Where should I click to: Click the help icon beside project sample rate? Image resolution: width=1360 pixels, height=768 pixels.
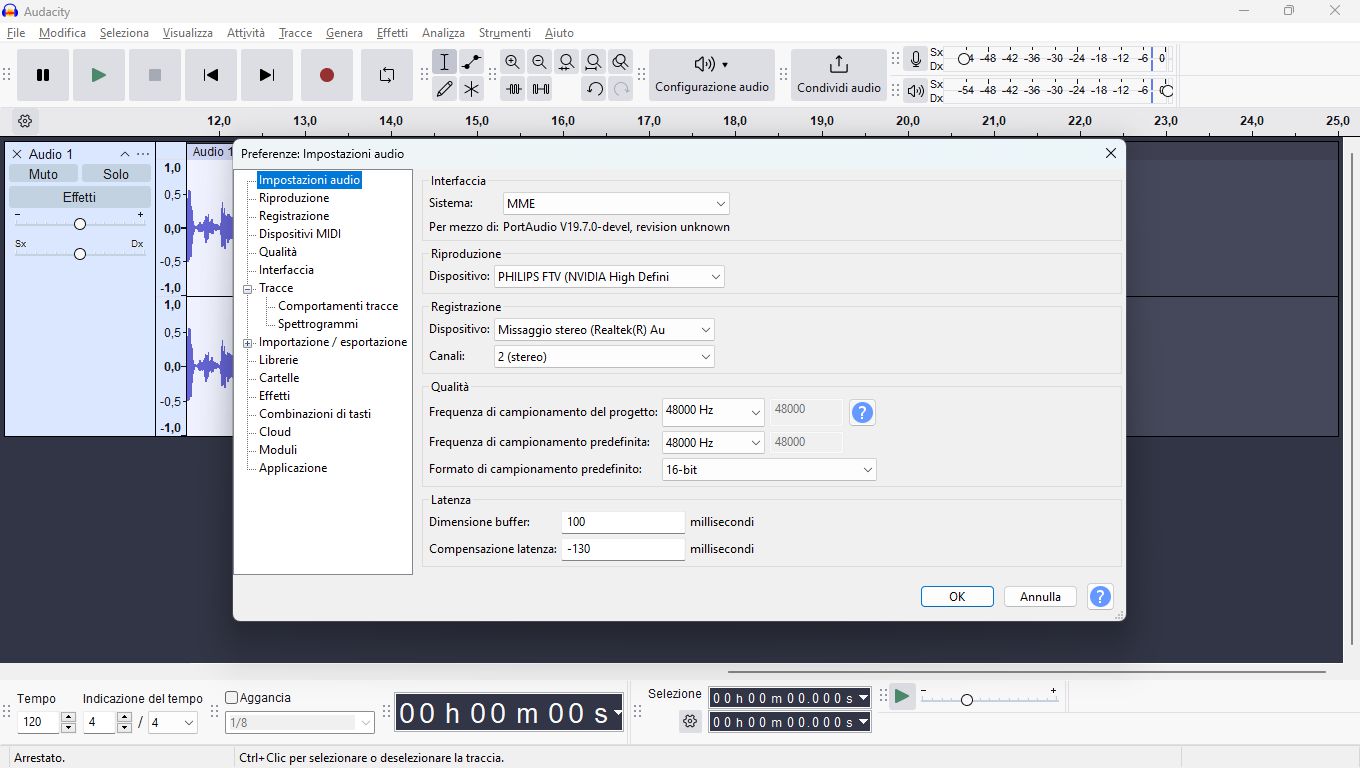(862, 412)
